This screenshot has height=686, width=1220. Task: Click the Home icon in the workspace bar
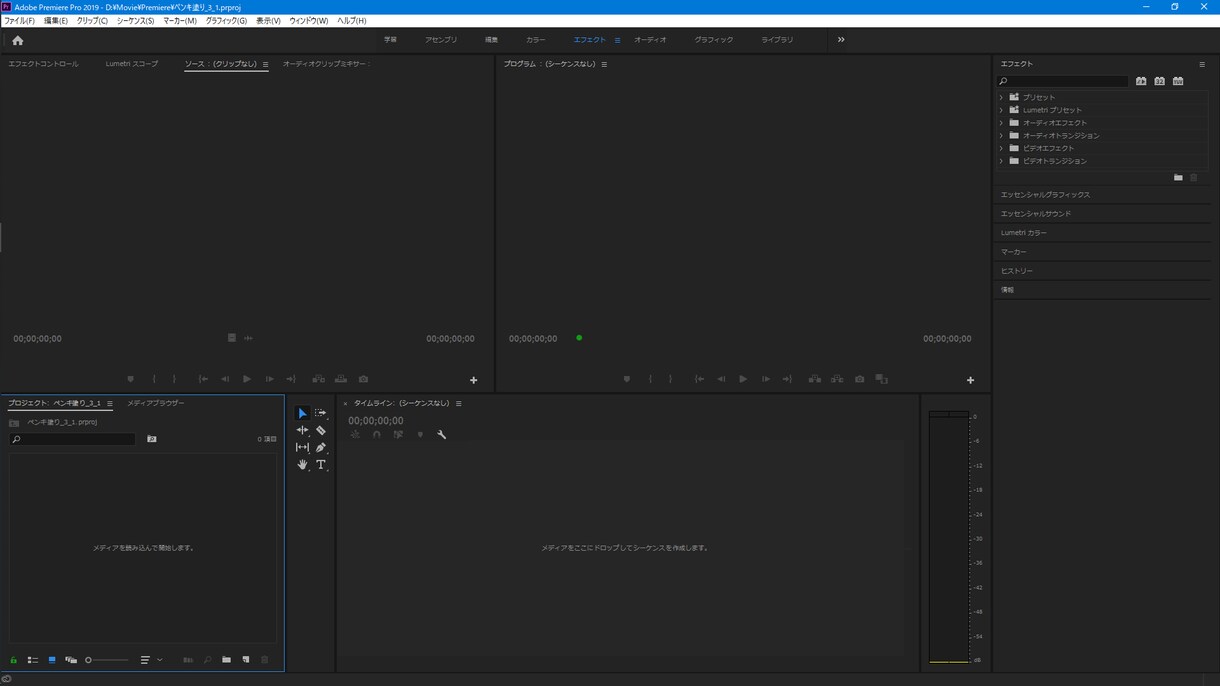pyautogui.click(x=17, y=40)
